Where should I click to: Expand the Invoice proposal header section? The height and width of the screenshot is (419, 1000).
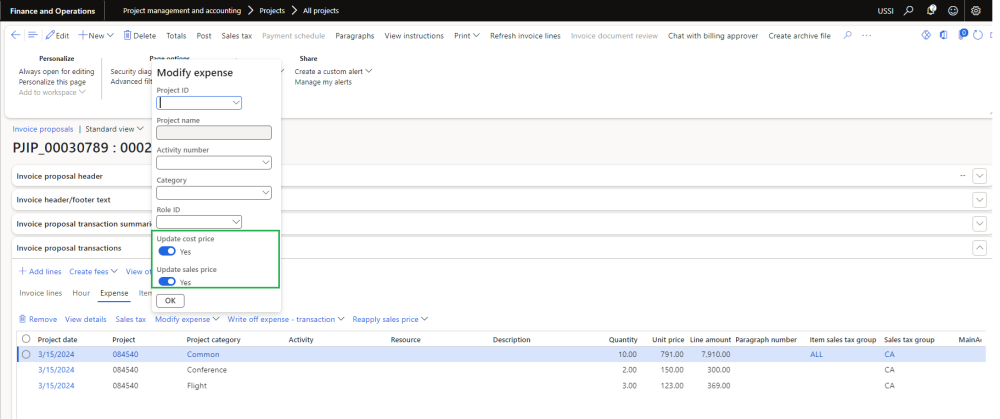click(x=980, y=176)
